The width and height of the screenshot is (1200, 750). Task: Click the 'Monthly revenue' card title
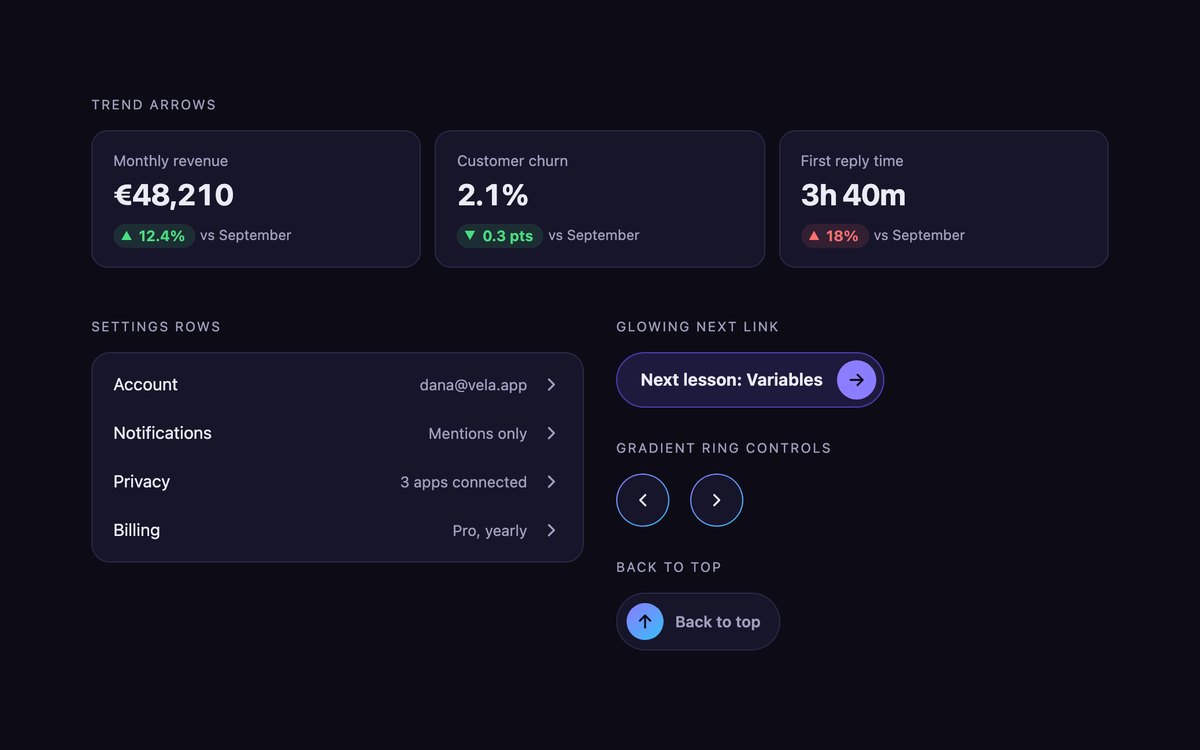170,161
